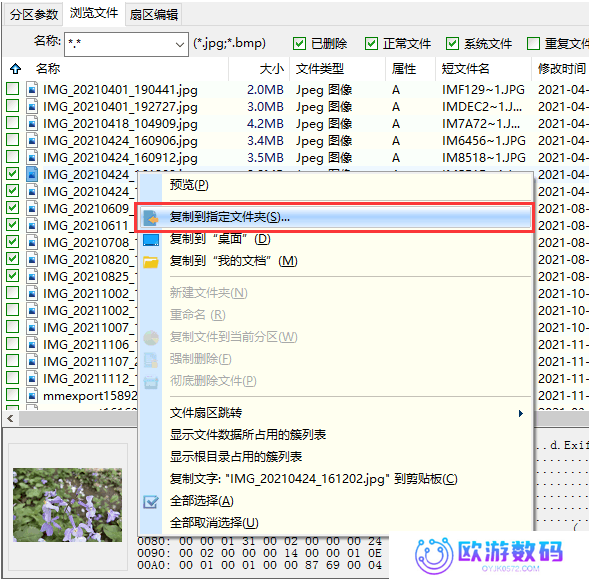Open the 名称 filter dropdown arrow

180,45
